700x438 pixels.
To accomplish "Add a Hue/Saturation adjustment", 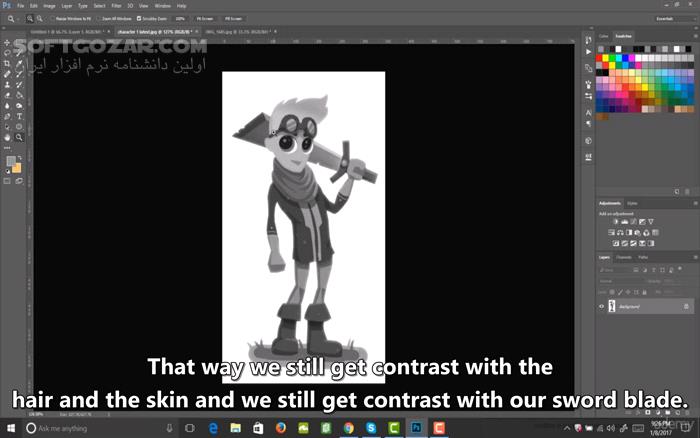I will click(x=611, y=233).
